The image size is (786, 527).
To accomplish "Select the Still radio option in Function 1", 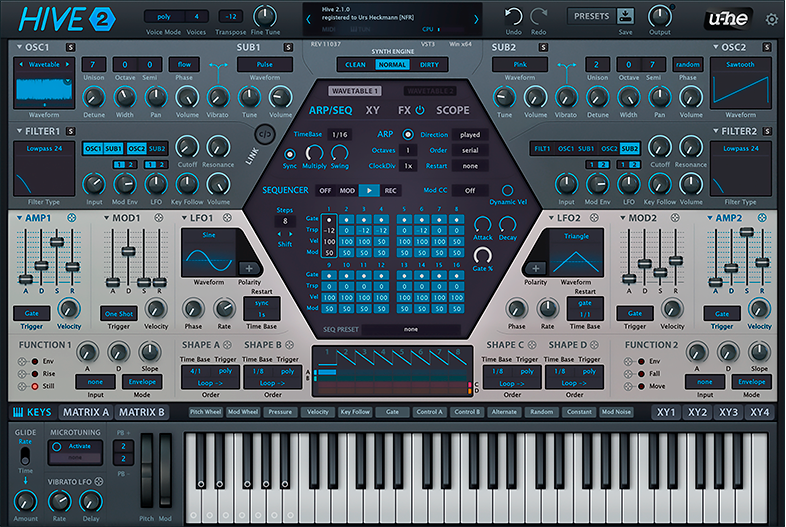I will click(36, 385).
